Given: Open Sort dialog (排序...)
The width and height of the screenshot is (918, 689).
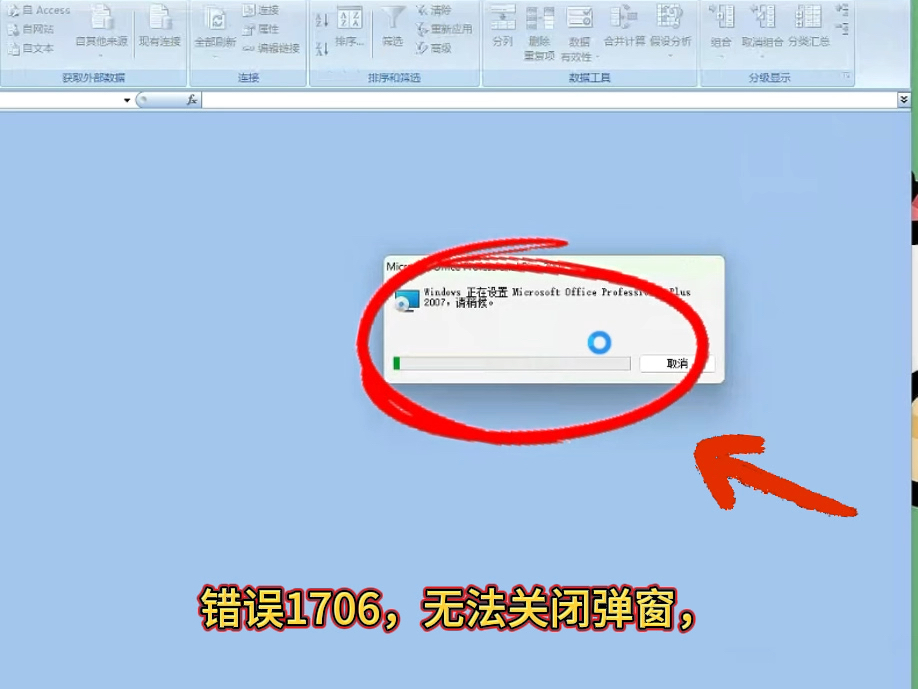Looking at the screenshot, I should (350, 26).
